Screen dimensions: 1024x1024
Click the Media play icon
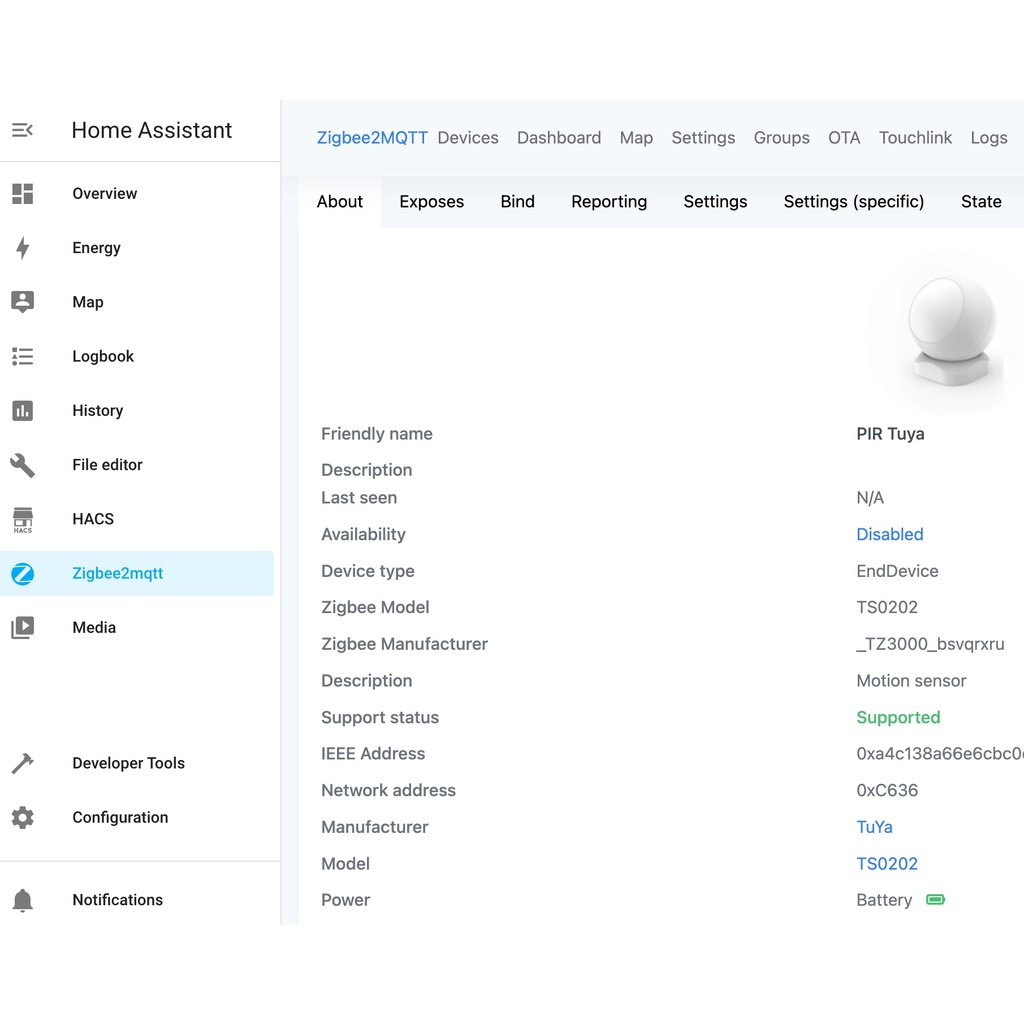click(22, 628)
